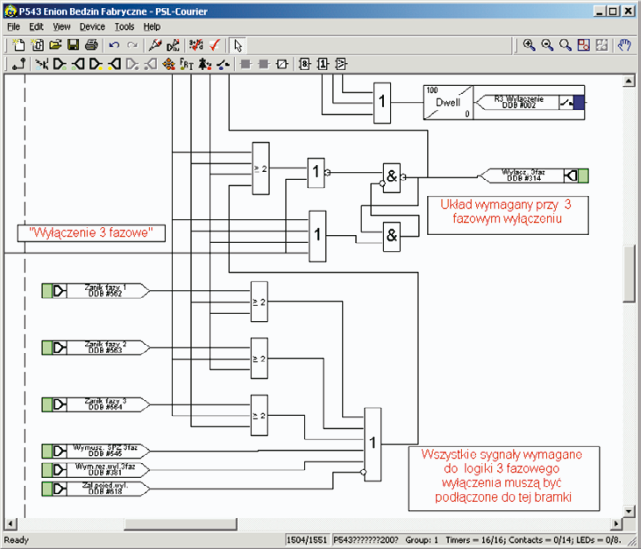Zoom in with the plus magnifier
The height and width of the screenshot is (549, 641).
pyautogui.click(x=529, y=45)
